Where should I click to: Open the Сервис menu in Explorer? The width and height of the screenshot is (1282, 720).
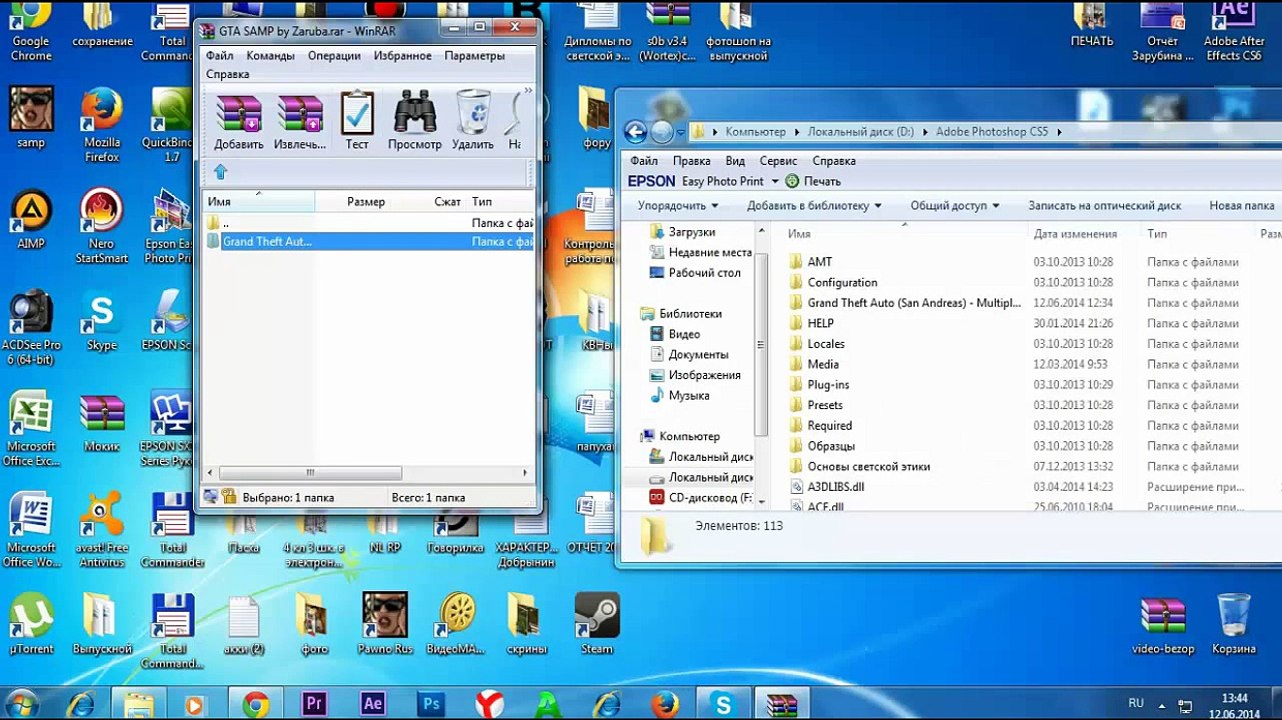[x=778, y=161]
